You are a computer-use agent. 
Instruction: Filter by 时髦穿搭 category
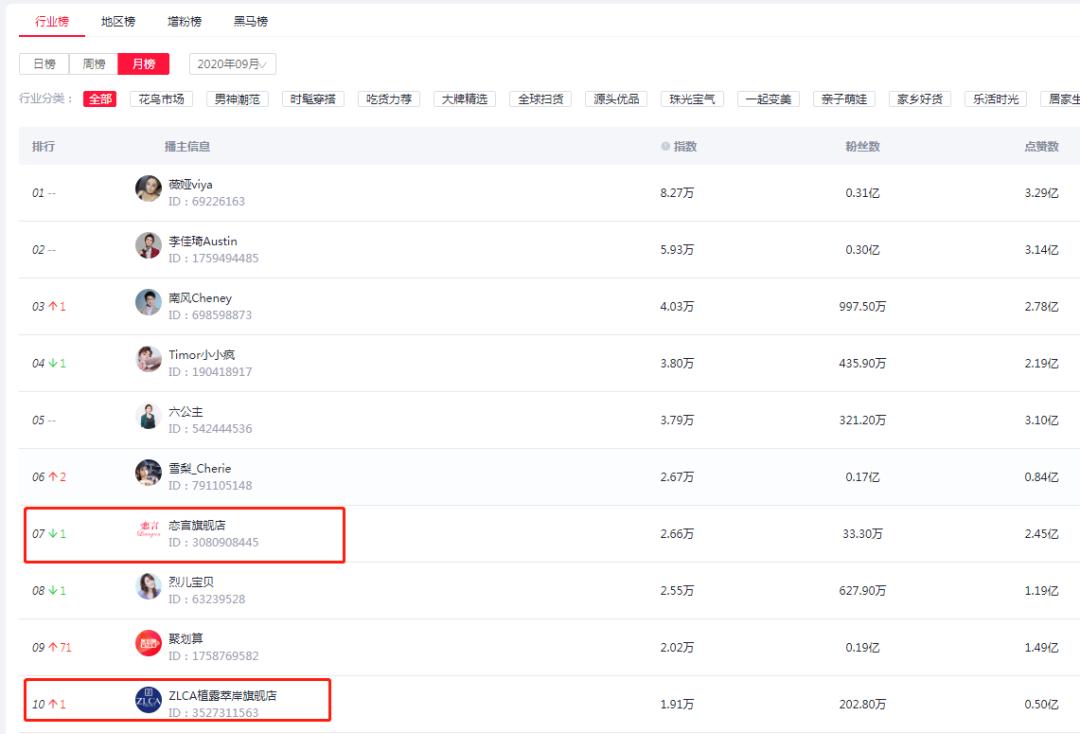tap(313, 98)
